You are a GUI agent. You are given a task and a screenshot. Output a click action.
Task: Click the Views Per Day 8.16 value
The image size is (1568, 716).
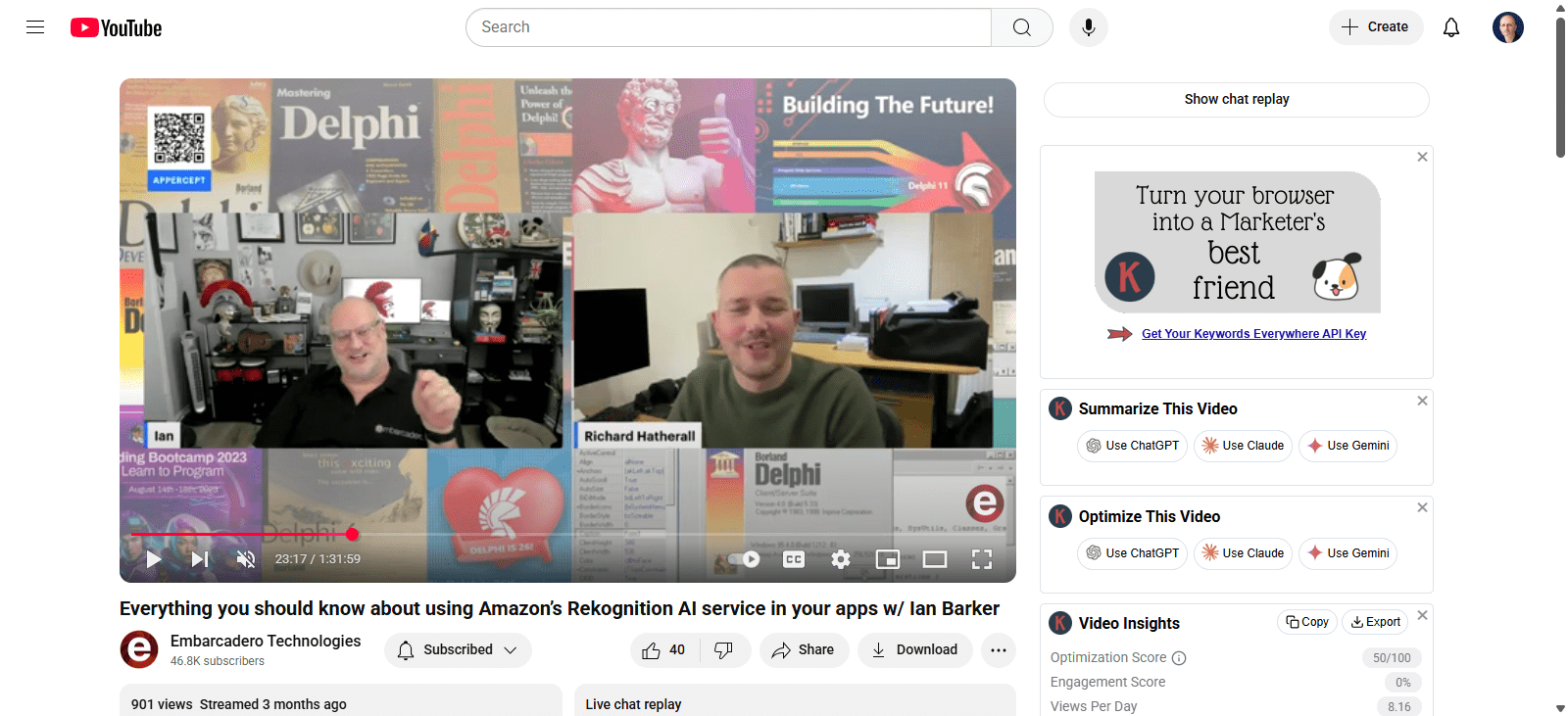click(x=1399, y=707)
